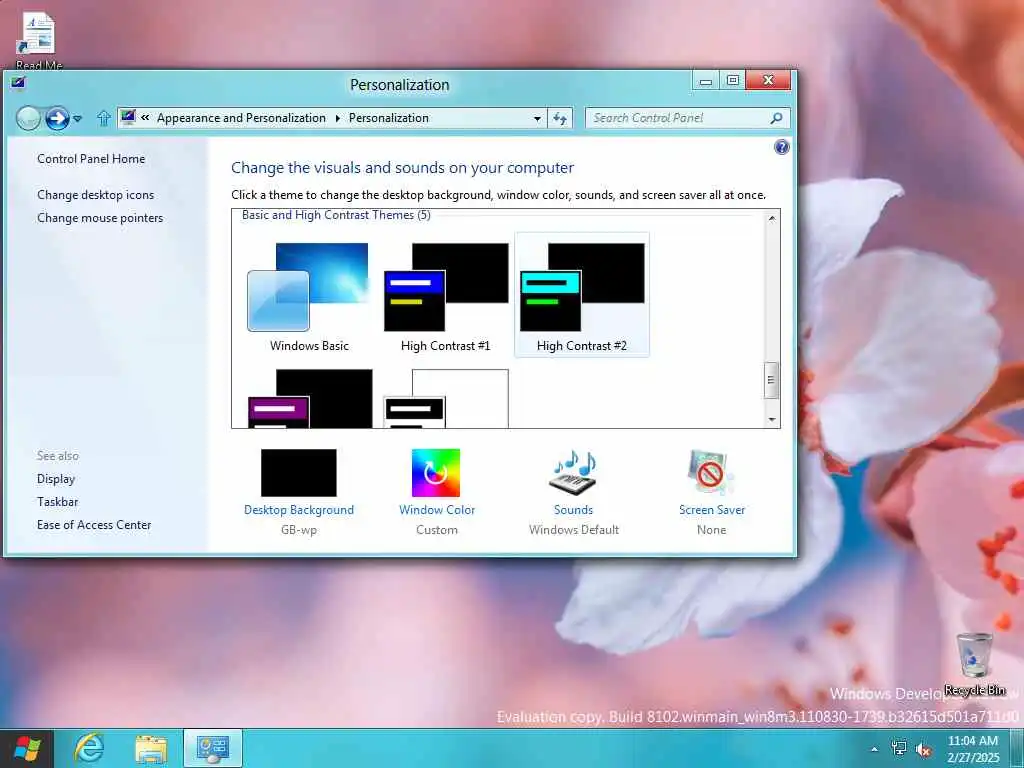This screenshot has height=768, width=1024.
Task: Go forward with the blue arrow button
Action: (x=57, y=118)
